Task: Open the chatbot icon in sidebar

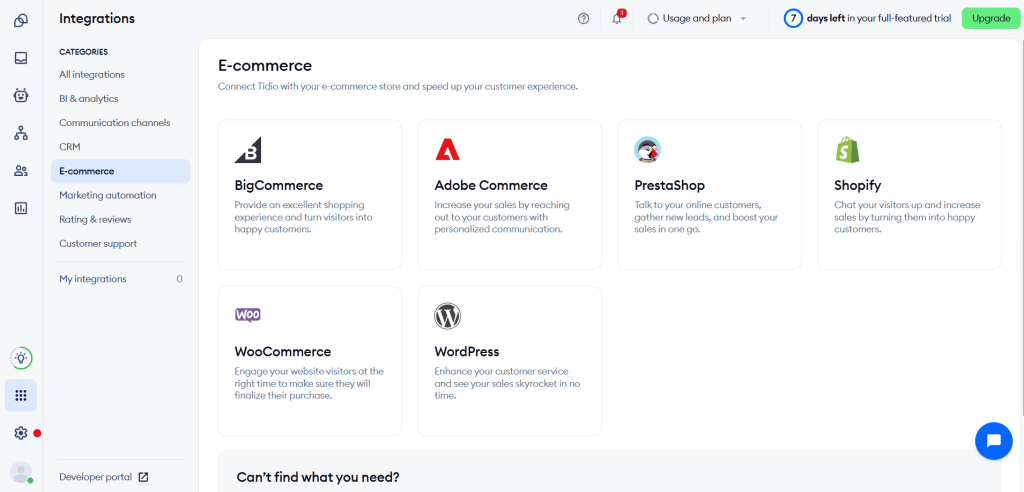Action: 21,96
